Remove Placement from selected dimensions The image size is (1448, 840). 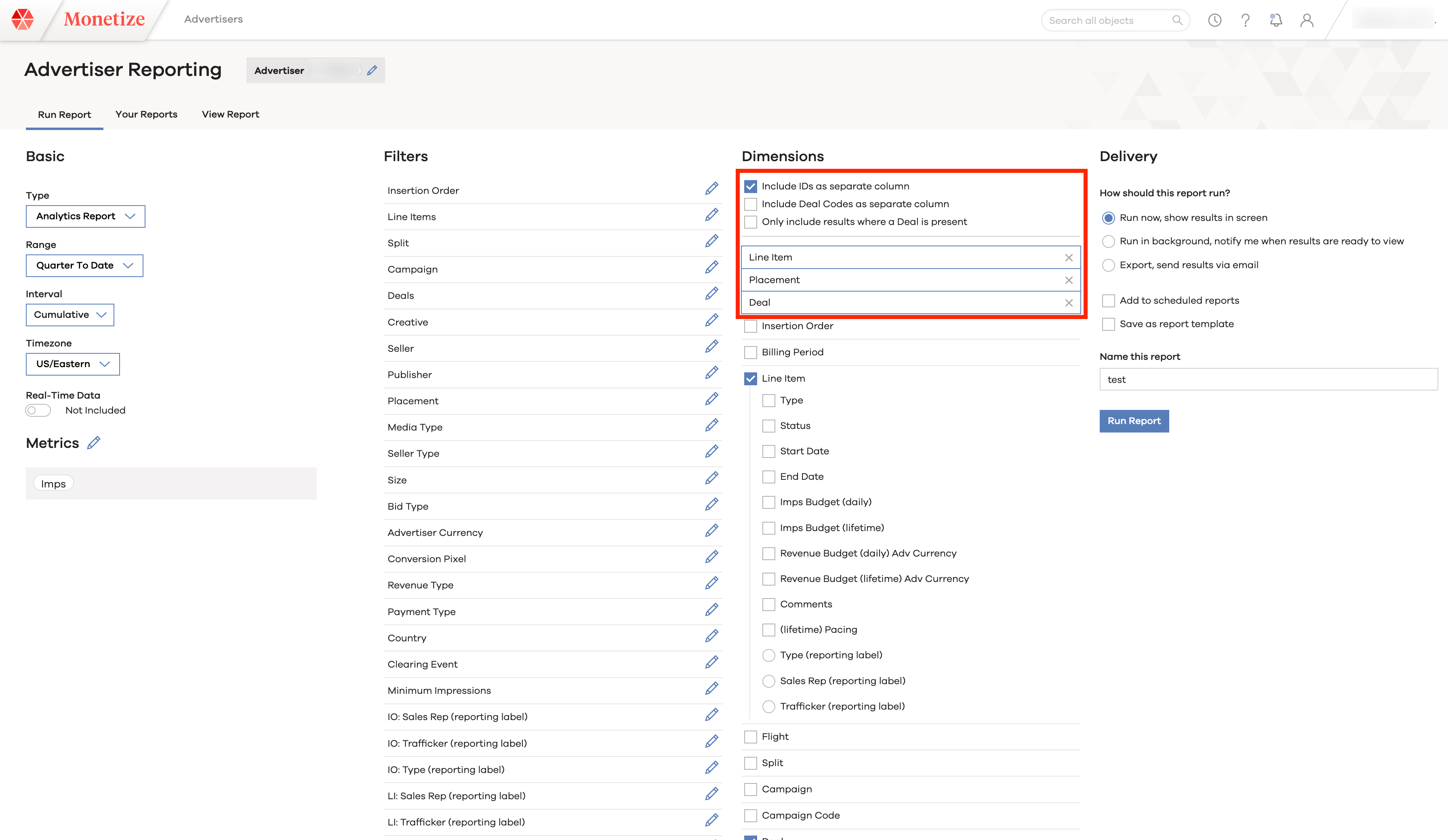pos(1068,280)
